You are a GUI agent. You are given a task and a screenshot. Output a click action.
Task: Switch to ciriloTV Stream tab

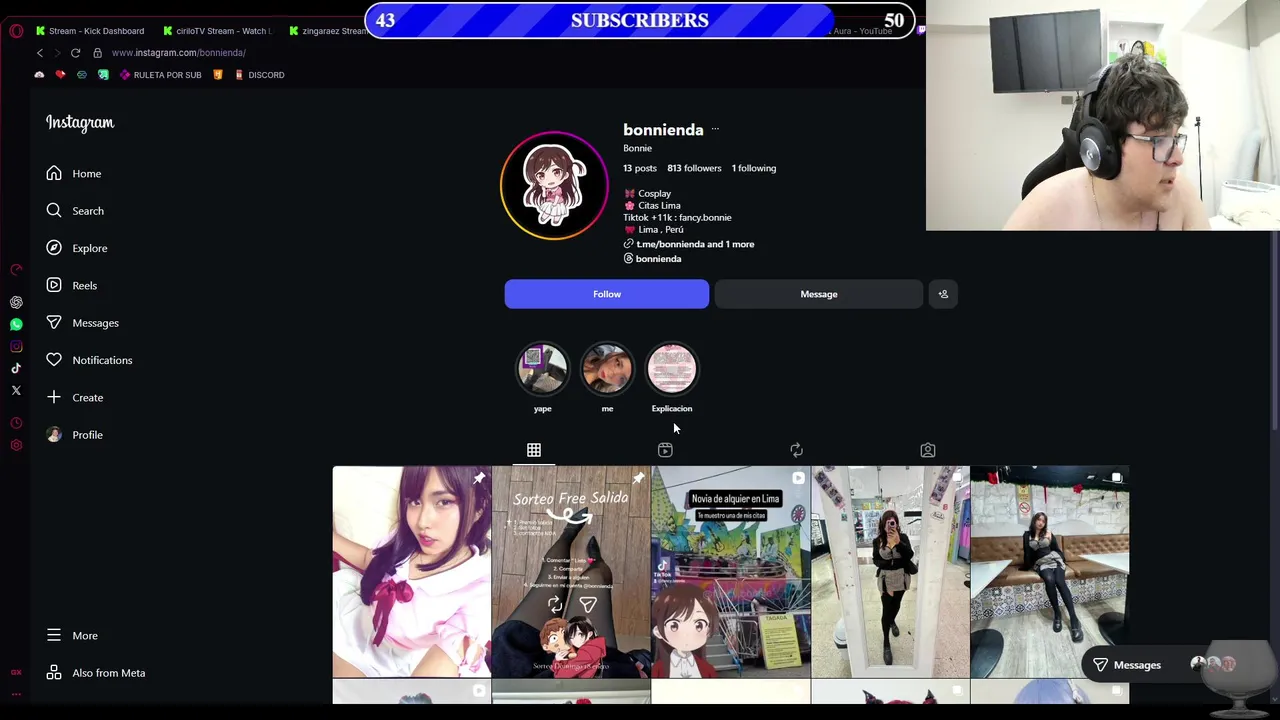pos(218,31)
